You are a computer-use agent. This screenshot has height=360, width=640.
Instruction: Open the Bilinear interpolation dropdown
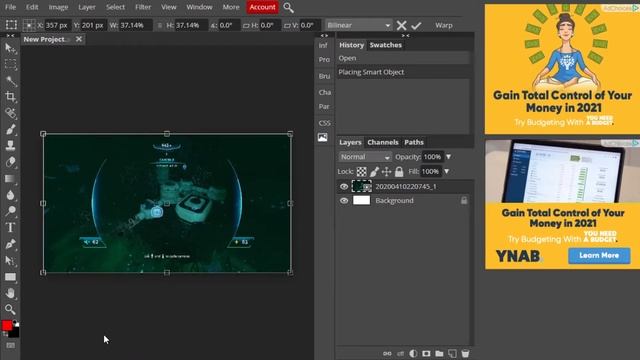point(359,25)
